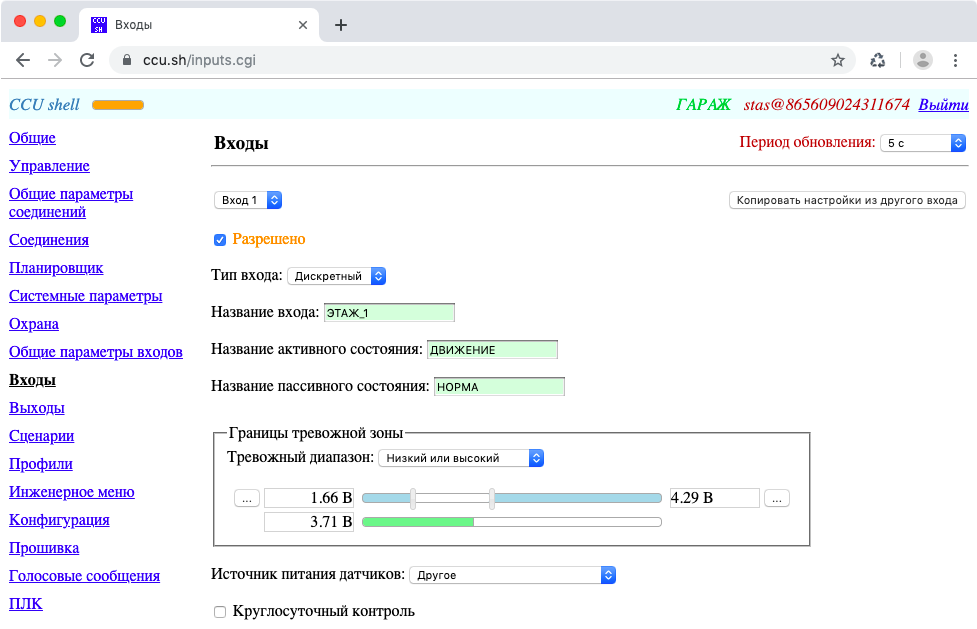Open the Вход 1 input selector
The image size is (977, 629).
pyautogui.click(x=247, y=200)
